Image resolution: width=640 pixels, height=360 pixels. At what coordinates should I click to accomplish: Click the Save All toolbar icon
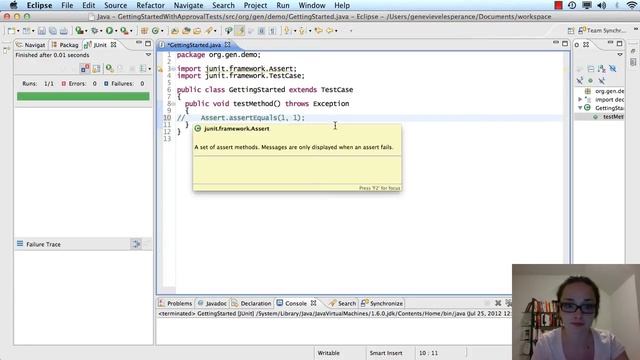(53, 31)
